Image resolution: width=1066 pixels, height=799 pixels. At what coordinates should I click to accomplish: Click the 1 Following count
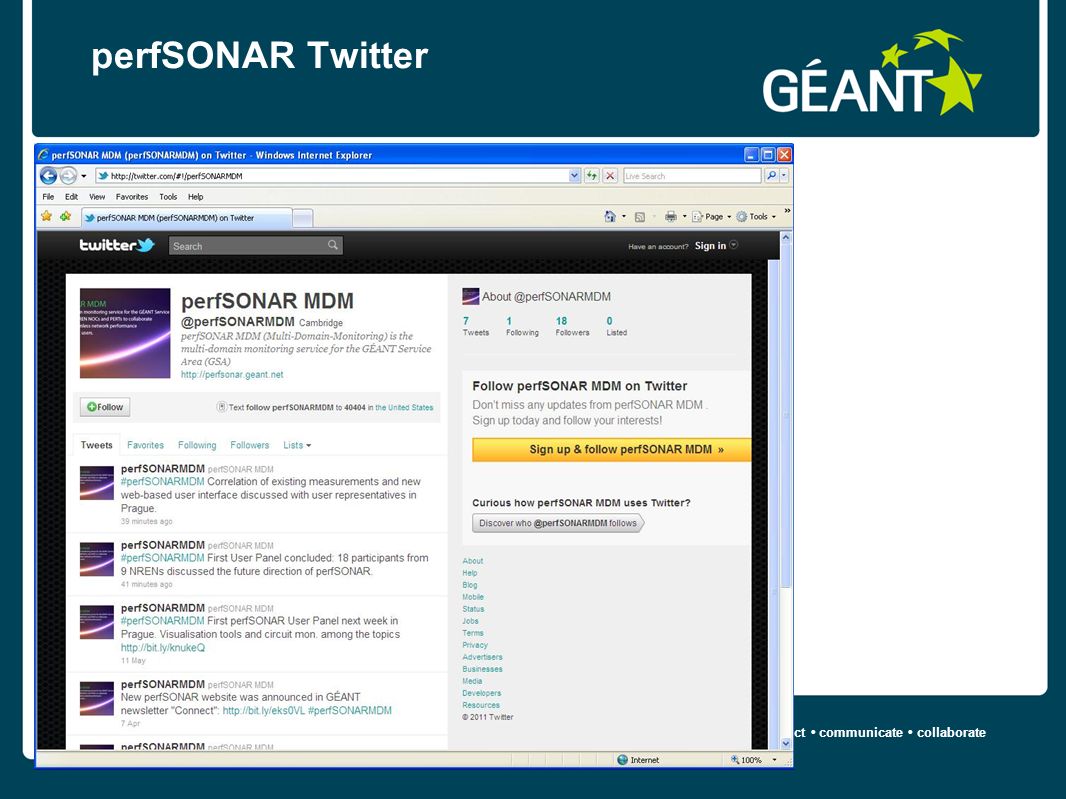tap(522, 326)
